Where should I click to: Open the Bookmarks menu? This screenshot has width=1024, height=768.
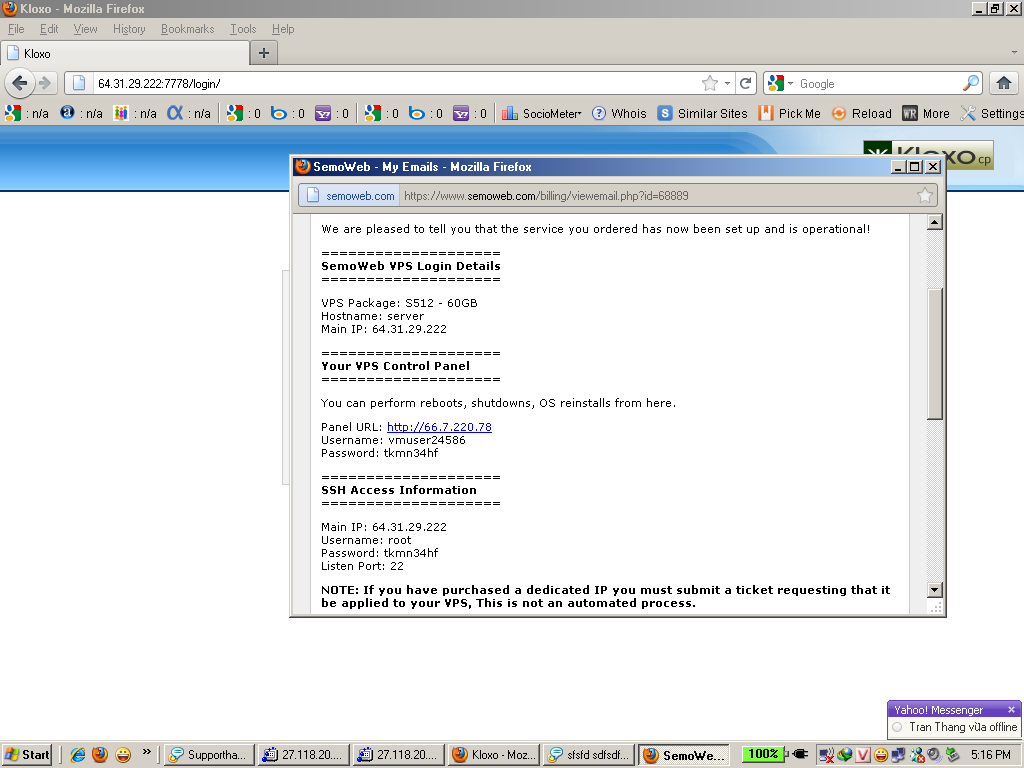click(187, 29)
